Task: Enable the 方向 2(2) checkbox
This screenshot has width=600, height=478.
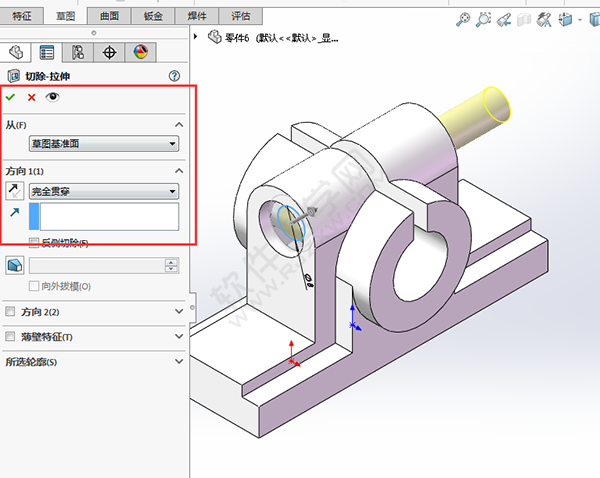Action: 10,311
